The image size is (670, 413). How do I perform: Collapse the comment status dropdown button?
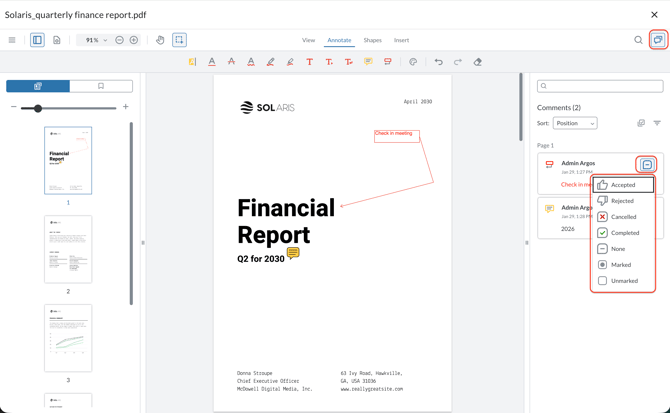point(647,165)
